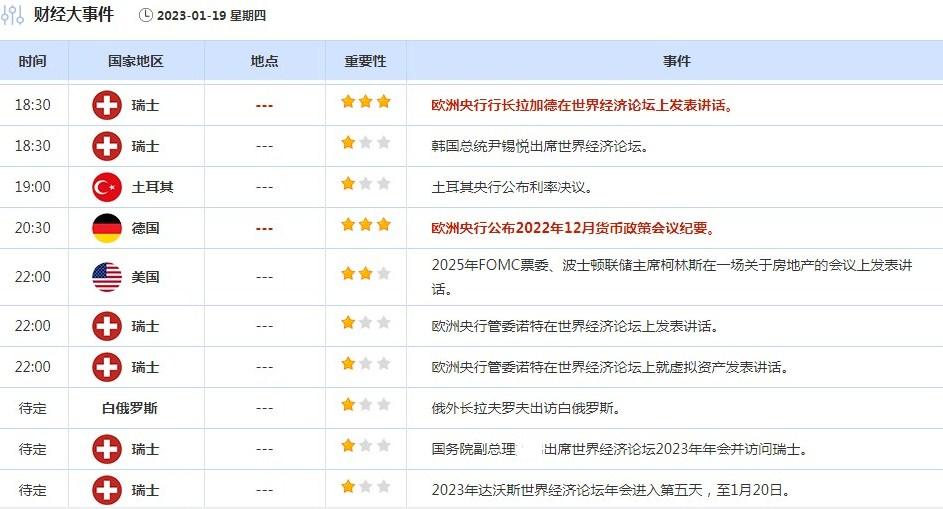
Task: Click the Swiss flag in the 韩国总统尹锡悦 row
Action: coord(107,146)
